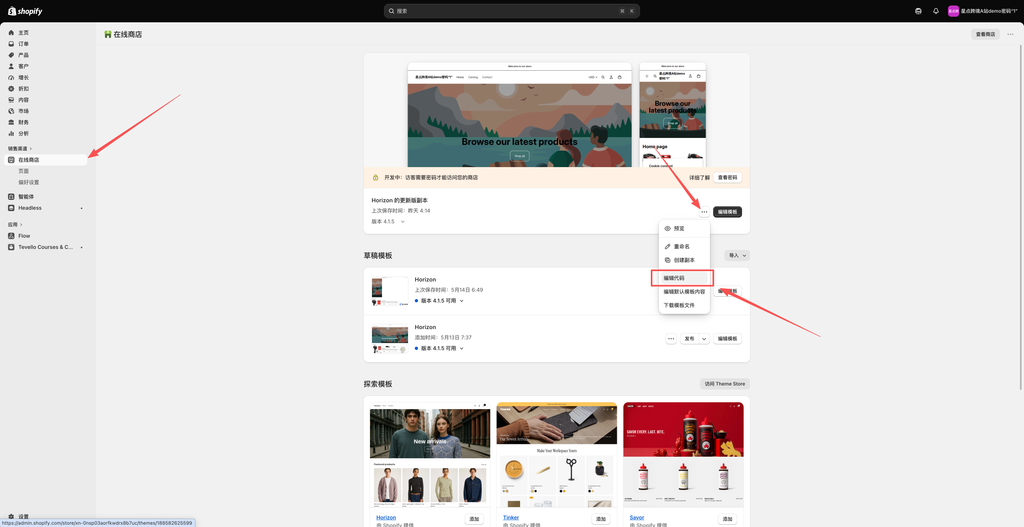Viewport: 1024px width, 527px height.
Task: Click the Savor theme preview image
Action: [x=682, y=455]
